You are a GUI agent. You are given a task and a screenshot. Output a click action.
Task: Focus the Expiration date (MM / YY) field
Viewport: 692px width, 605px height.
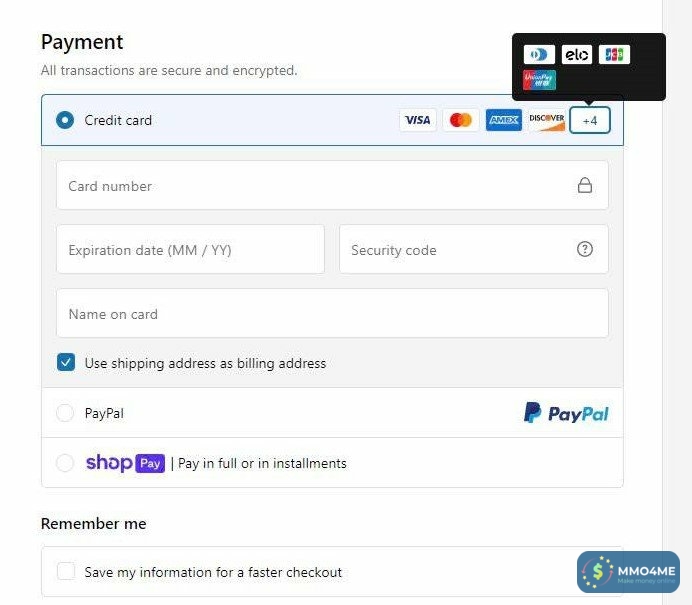coord(191,249)
